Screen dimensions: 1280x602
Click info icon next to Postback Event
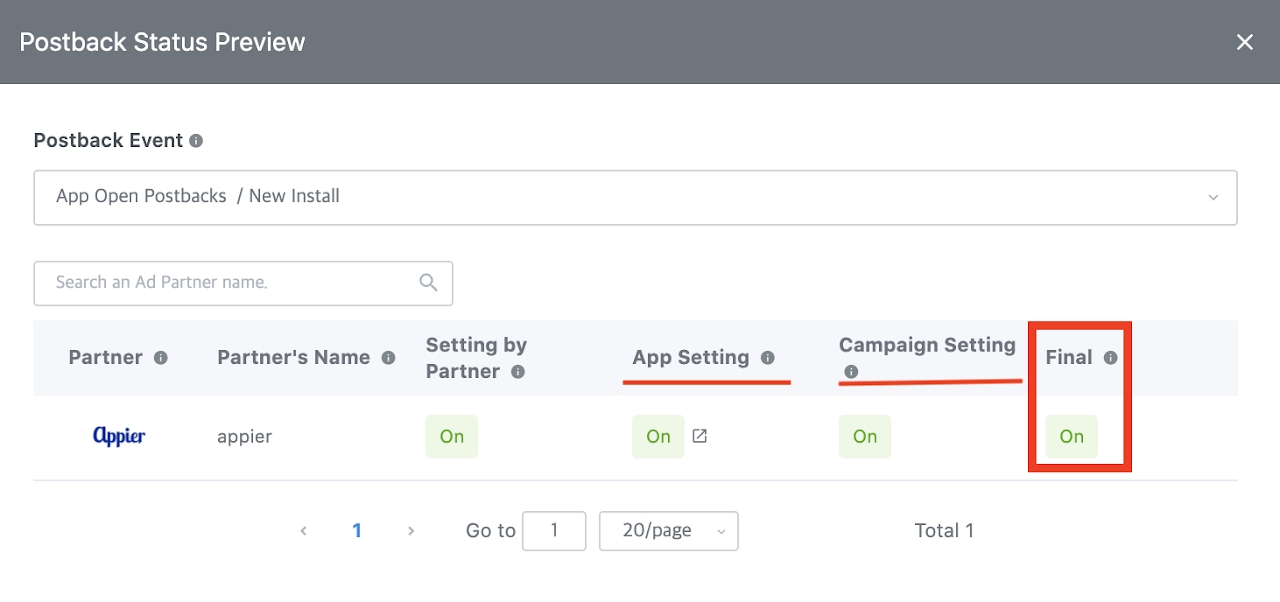click(x=196, y=141)
